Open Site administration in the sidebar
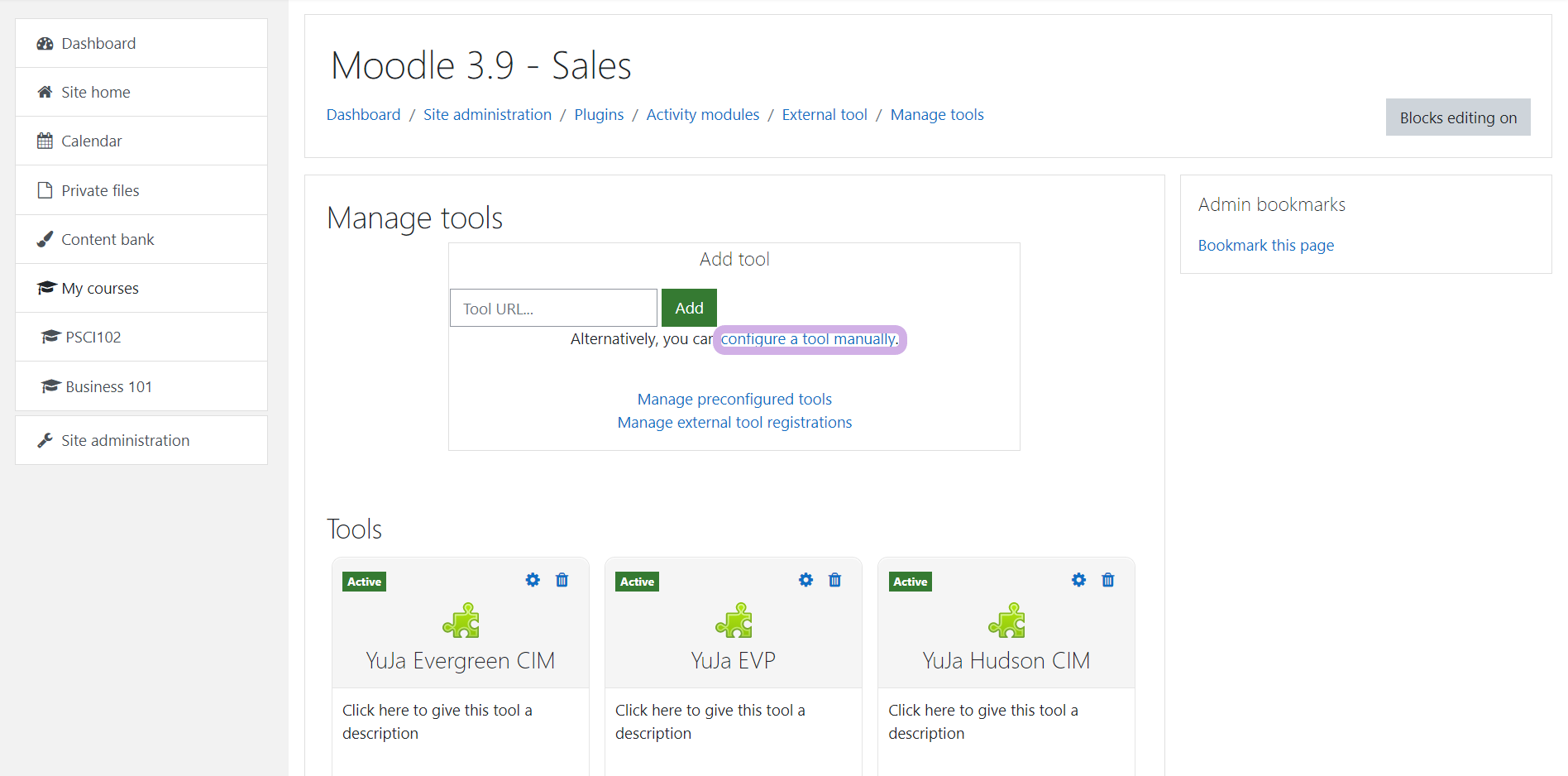Viewport: 1568px width, 776px height. coord(125,440)
